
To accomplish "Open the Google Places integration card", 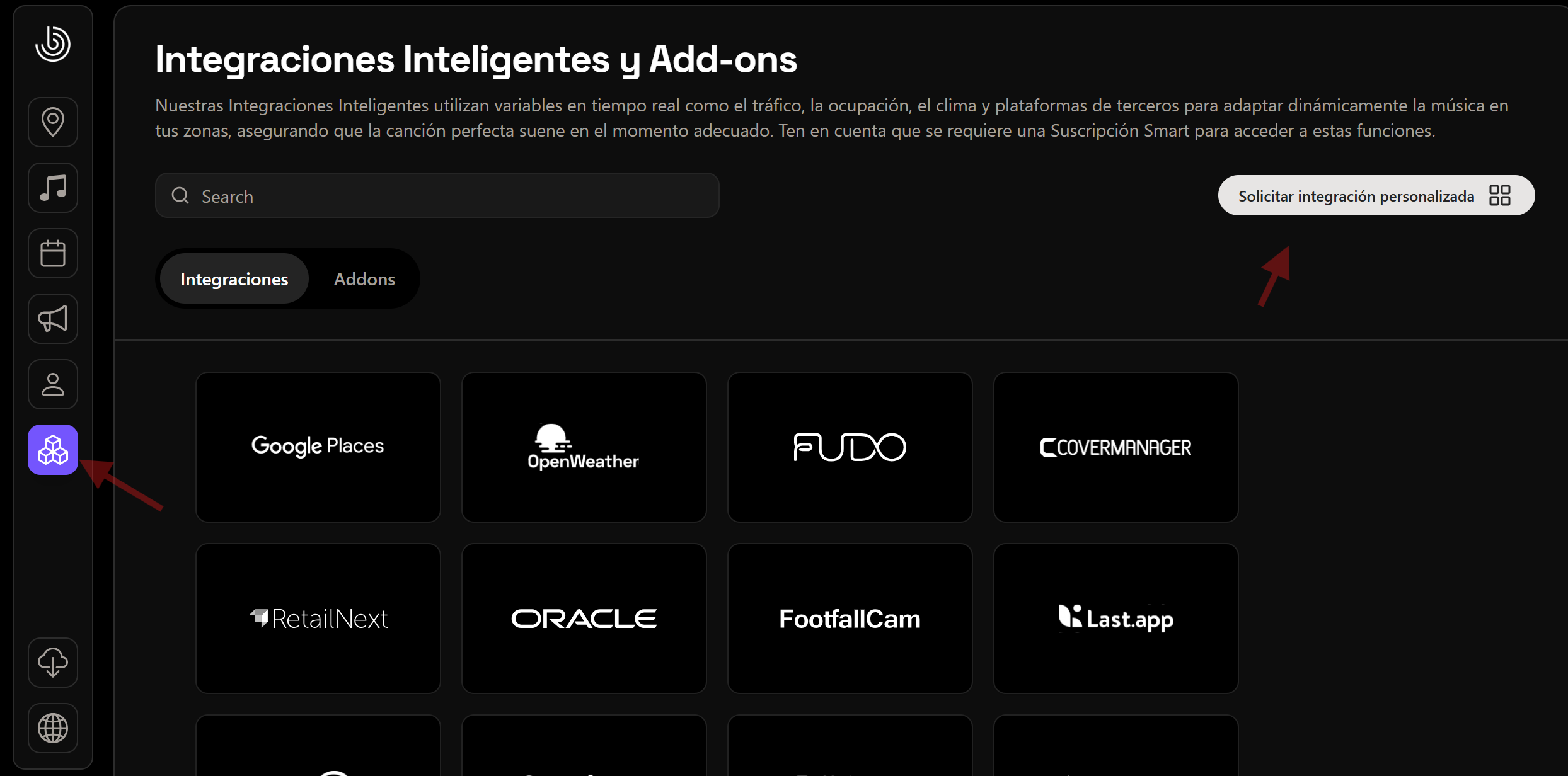I will click(318, 447).
